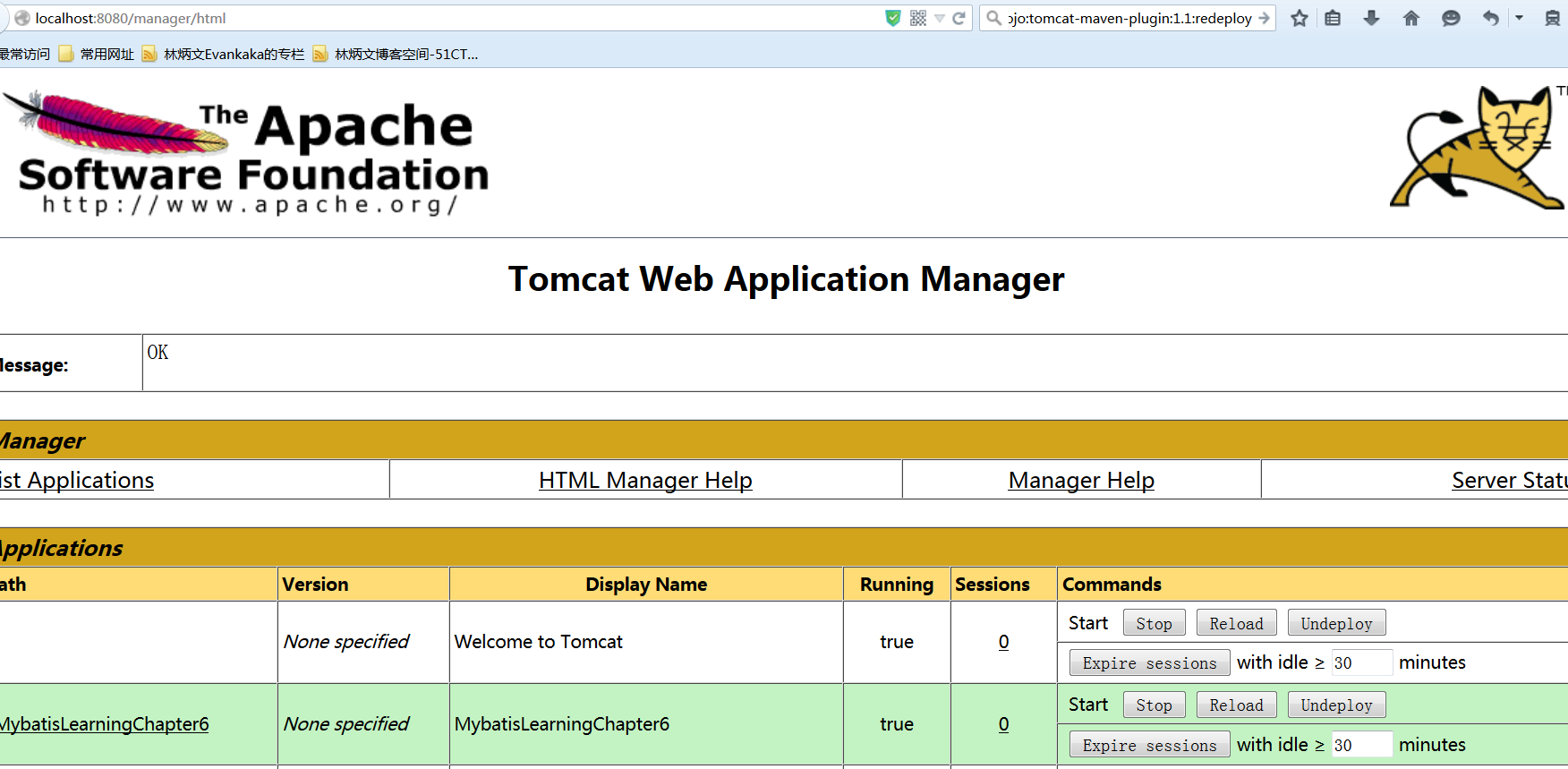Open the HTML Manager Help link
Image resolution: width=1568 pixels, height=769 pixels.
click(x=645, y=481)
